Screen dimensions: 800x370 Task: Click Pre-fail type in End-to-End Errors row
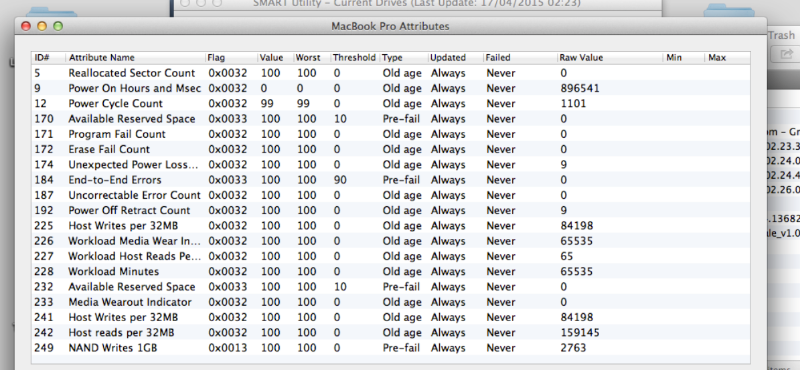(x=402, y=180)
